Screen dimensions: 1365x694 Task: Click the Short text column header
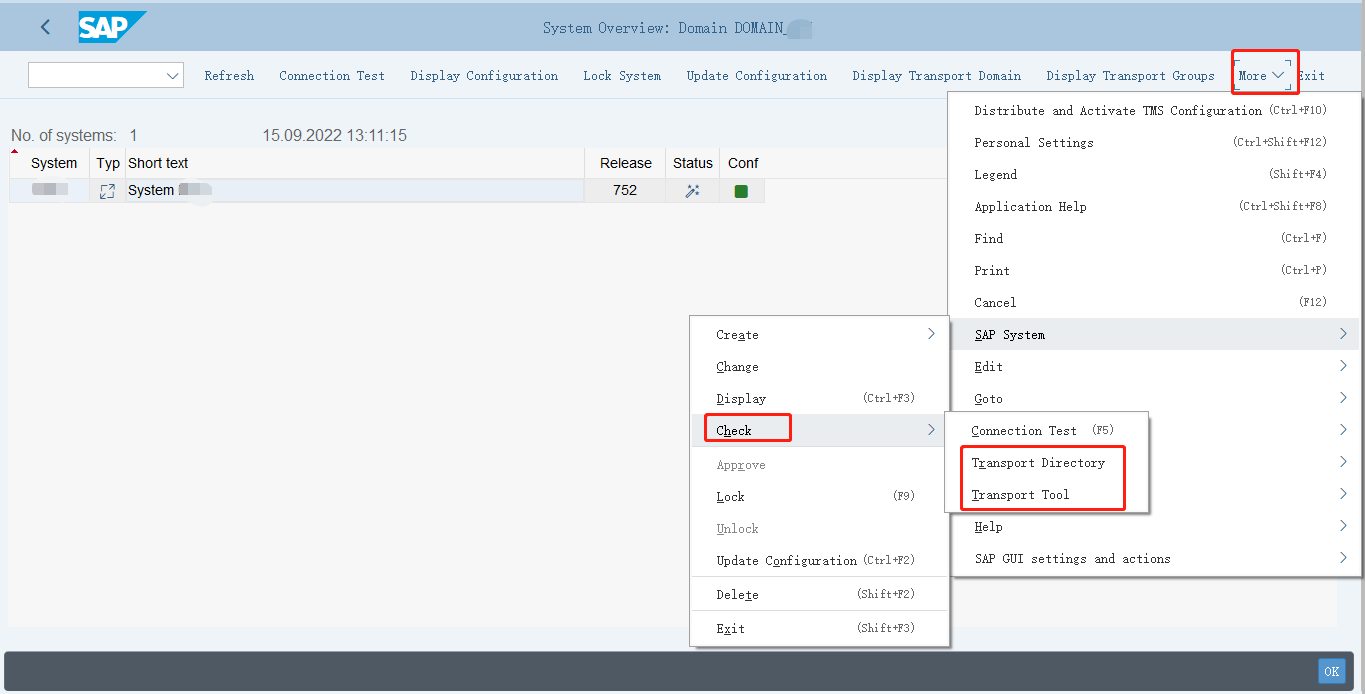click(158, 163)
